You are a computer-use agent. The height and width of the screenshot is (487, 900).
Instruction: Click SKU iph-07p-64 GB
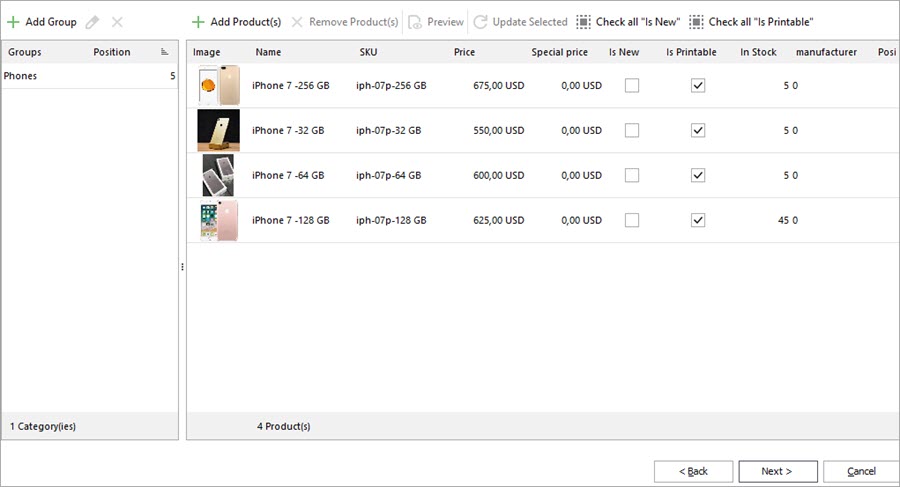pyautogui.click(x=389, y=175)
